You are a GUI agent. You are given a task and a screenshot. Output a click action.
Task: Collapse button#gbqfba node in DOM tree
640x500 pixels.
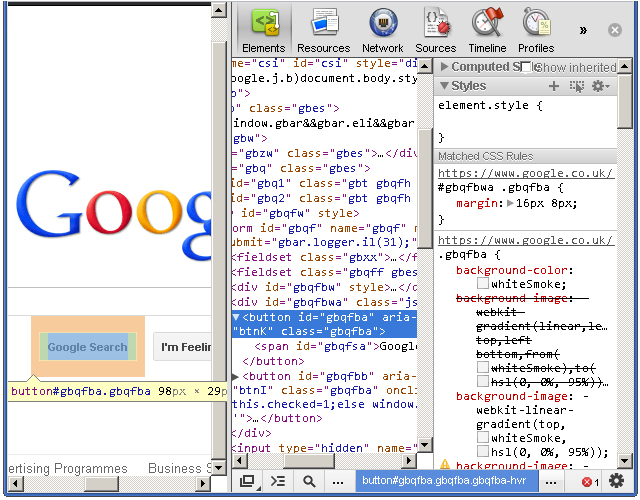click(236, 317)
